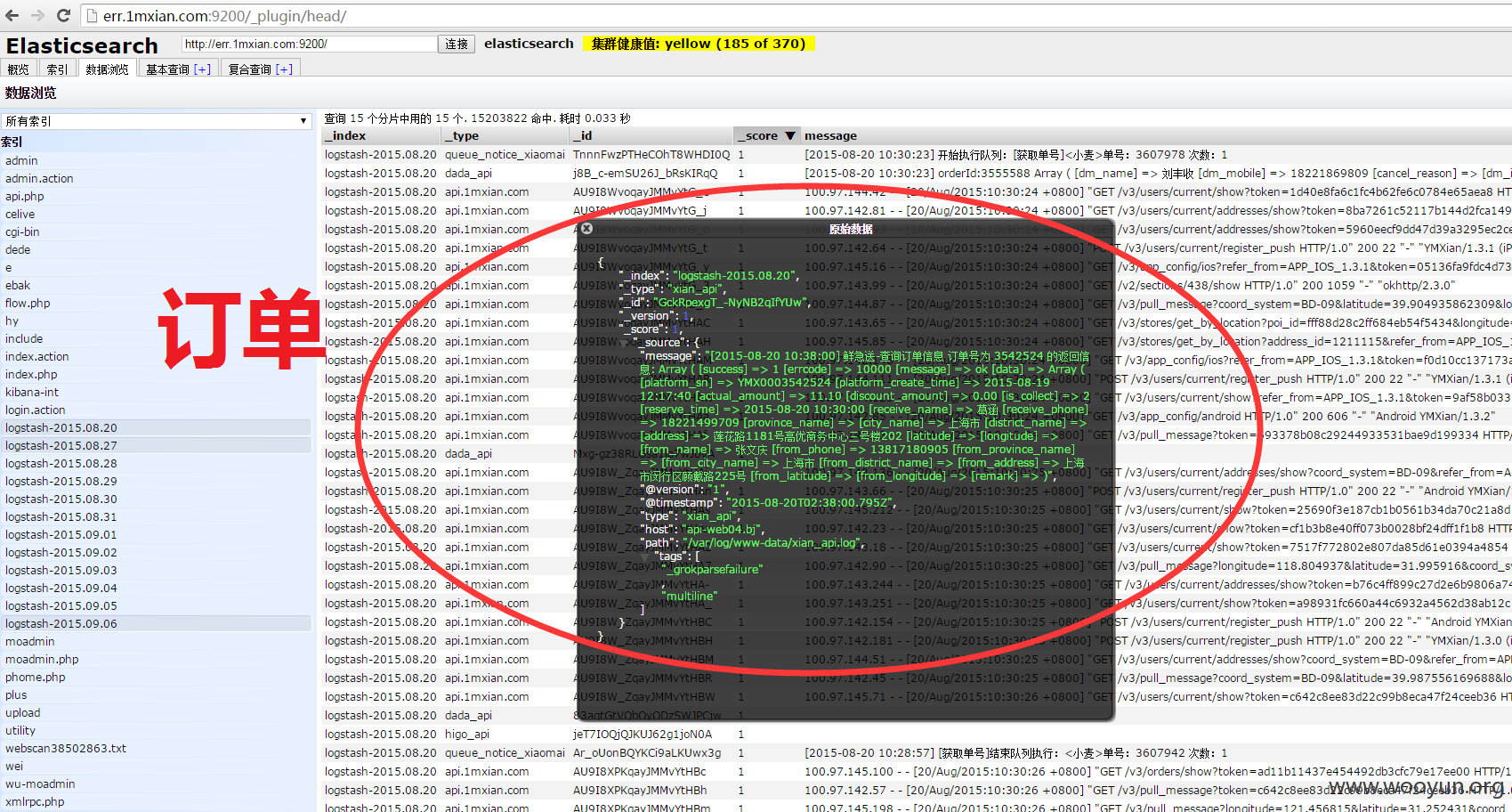Select the index.action index
This screenshot has height=812, width=1512.
pos(156,357)
